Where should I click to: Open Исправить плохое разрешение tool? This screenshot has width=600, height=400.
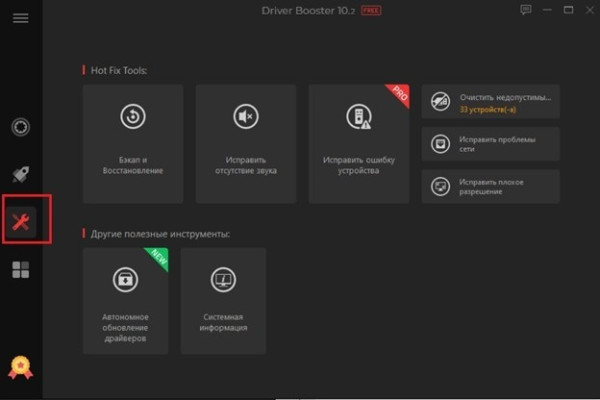coord(491,187)
